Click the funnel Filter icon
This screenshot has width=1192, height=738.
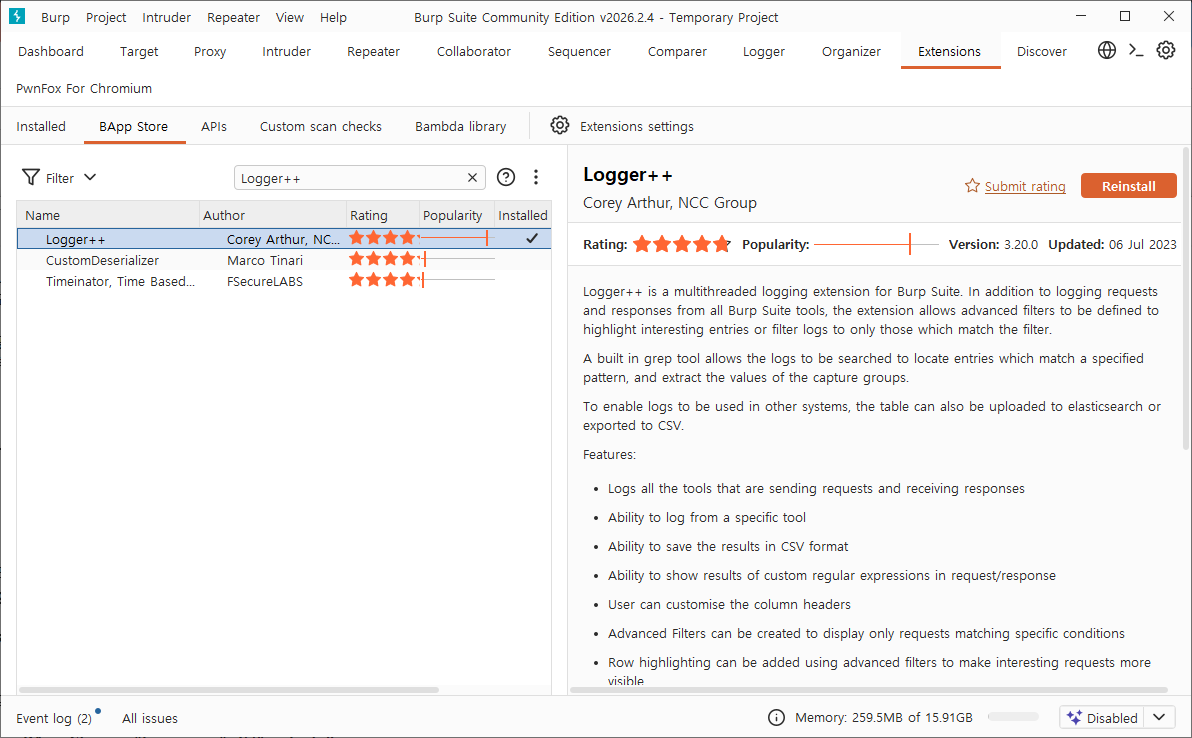coord(31,177)
